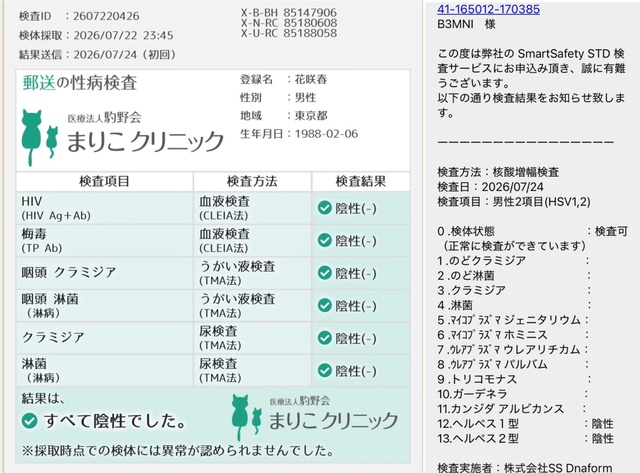Viewport: 640px width, 473px height.
Task: Select the 検査方法 column header
Action: pos(252,181)
